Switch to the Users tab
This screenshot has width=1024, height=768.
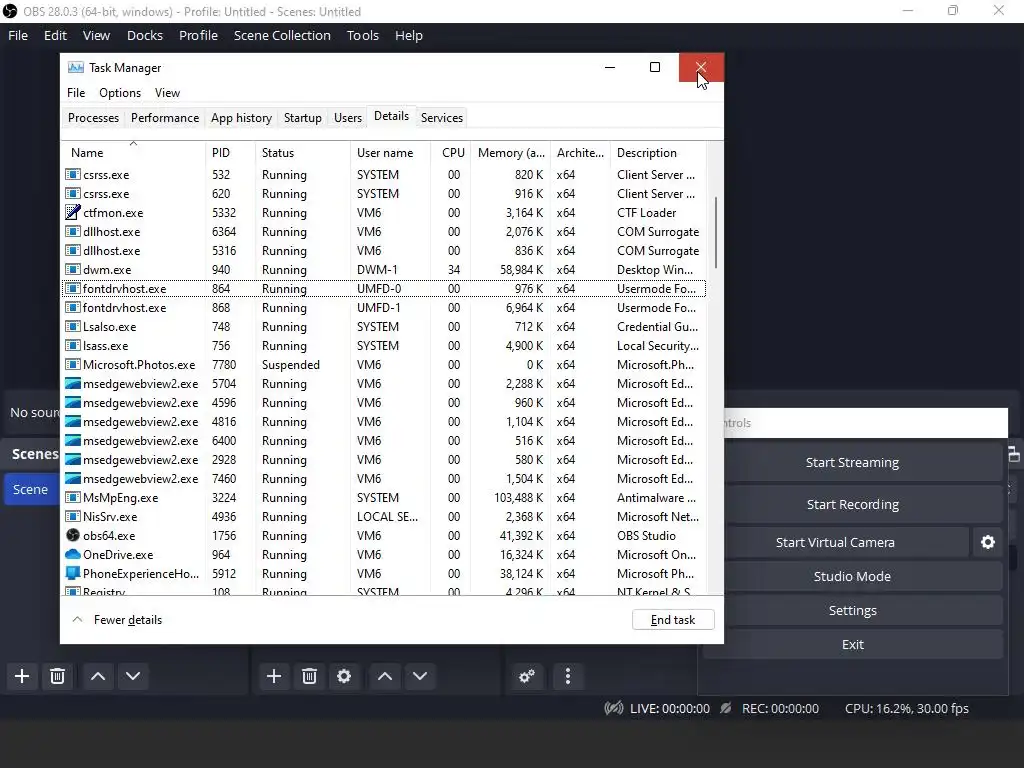[347, 118]
